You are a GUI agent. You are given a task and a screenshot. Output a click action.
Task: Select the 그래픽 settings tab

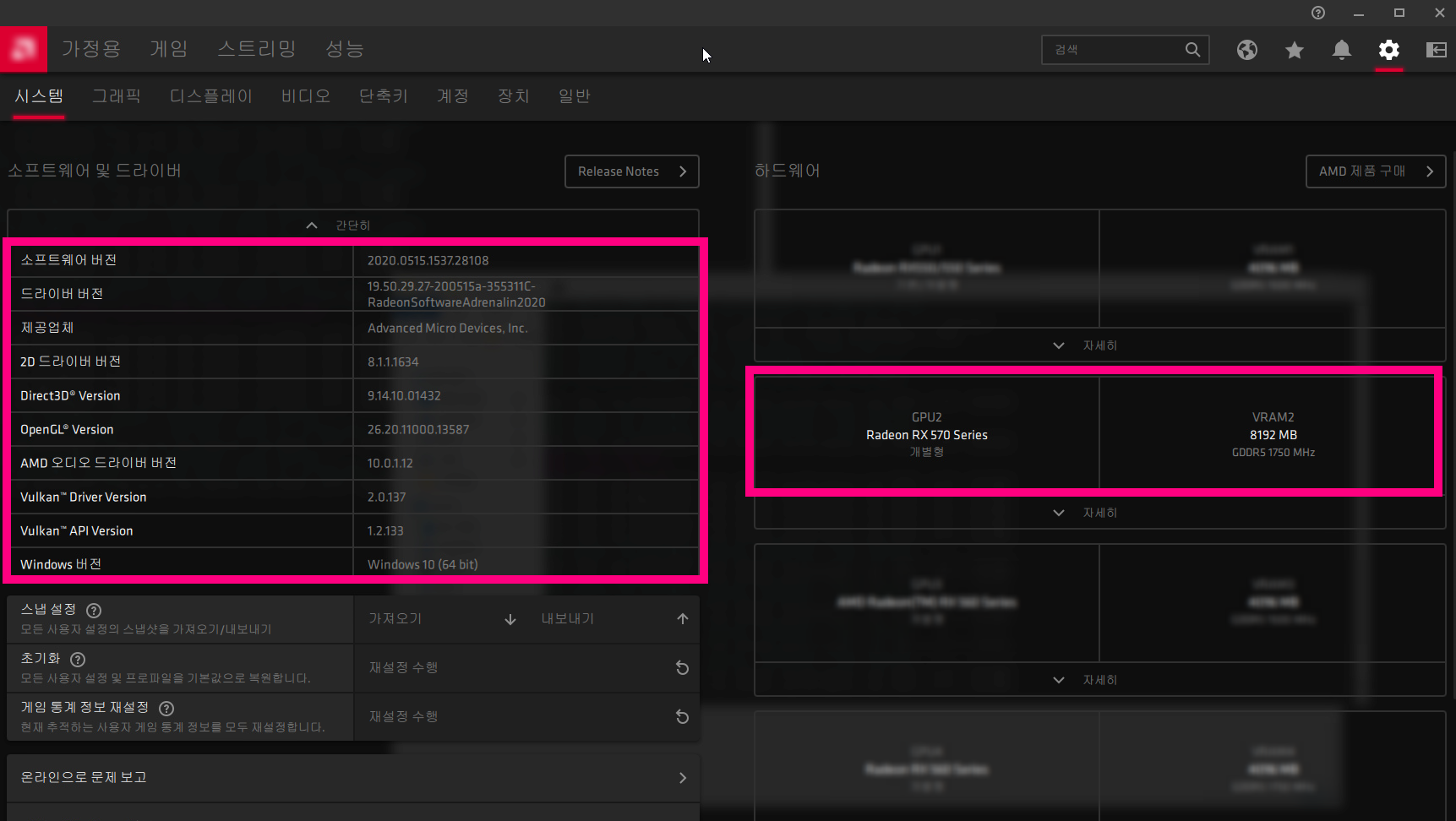tap(117, 96)
